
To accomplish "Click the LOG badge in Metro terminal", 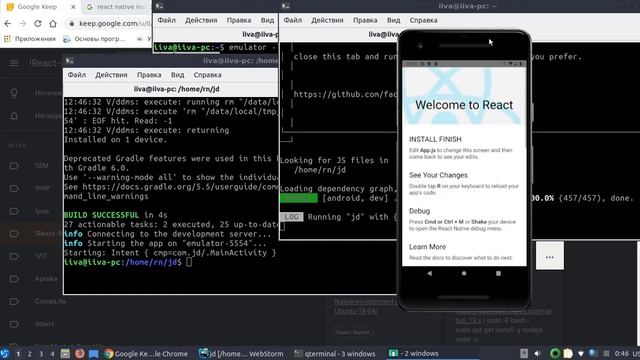I will [x=291, y=217].
